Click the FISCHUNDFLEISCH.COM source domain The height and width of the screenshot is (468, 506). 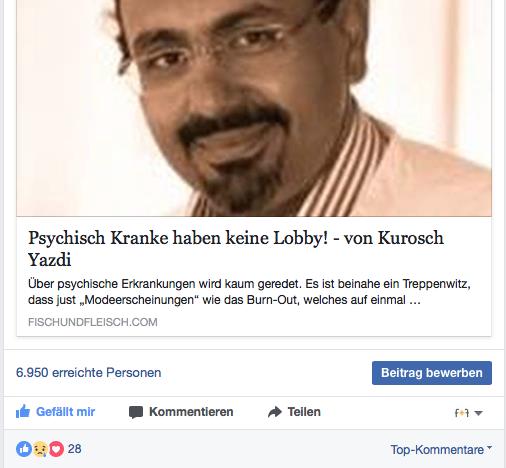[x=93, y=322]
